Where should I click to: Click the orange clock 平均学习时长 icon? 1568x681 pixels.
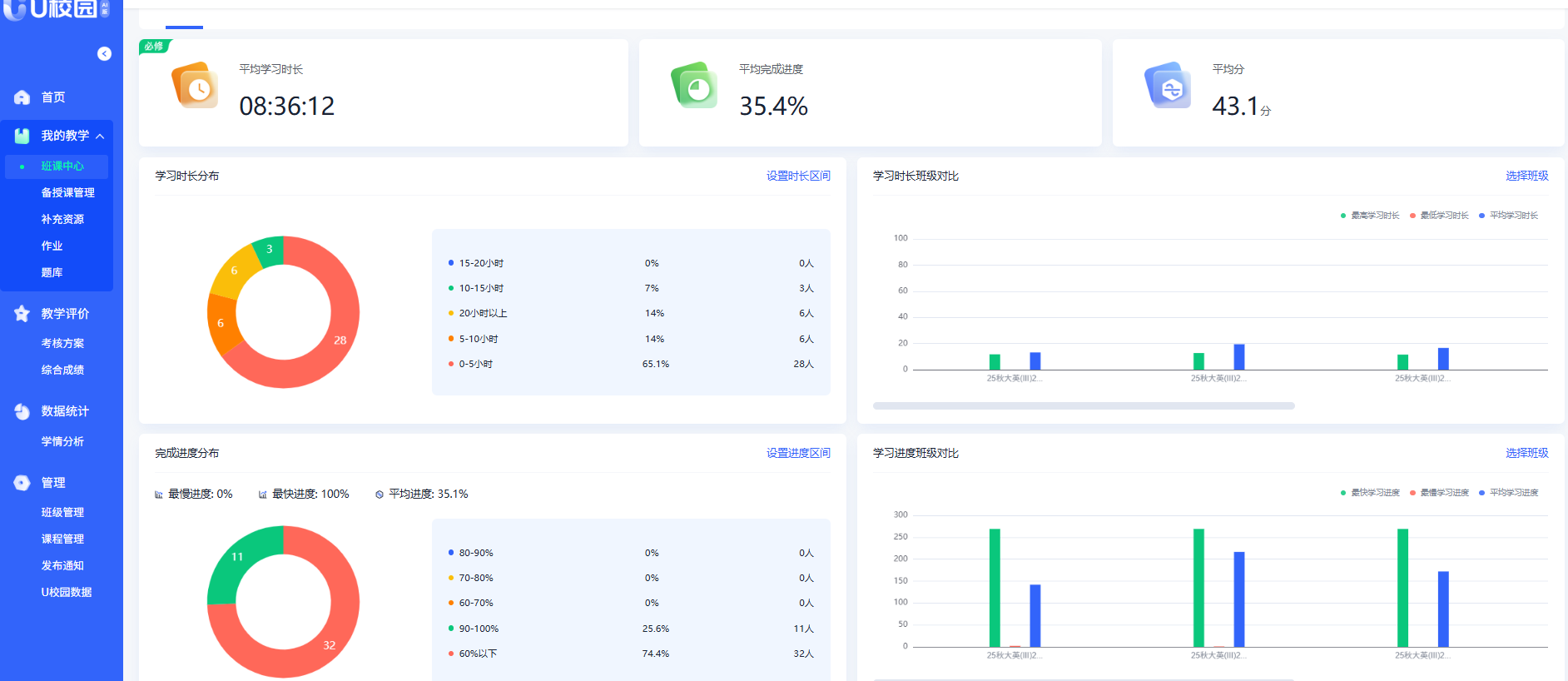click(x=195, y=85)
